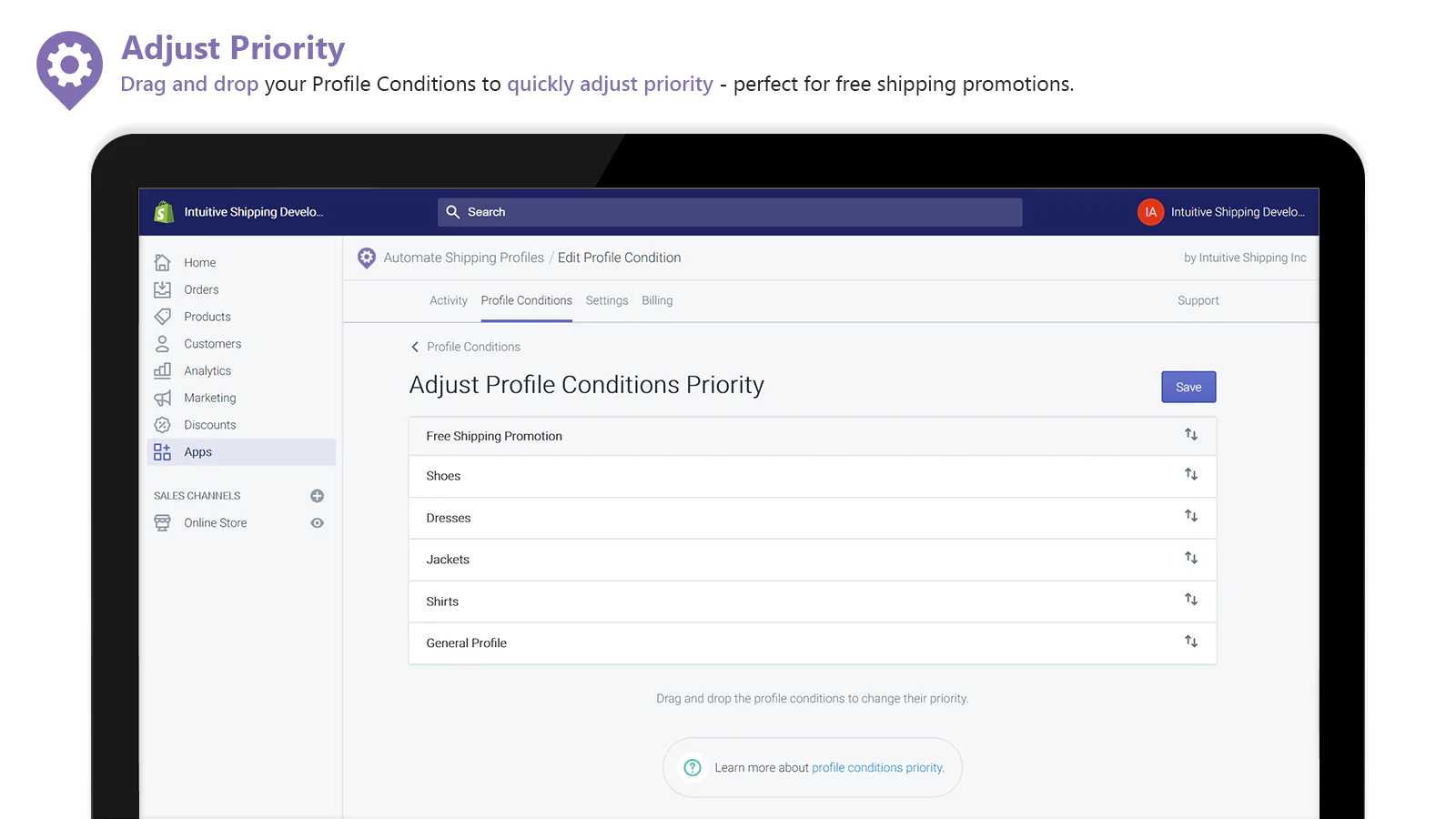This screenshot has width=1456, height=819.
Task: Open Orders via its inbox icon
Action: [163, 289]
